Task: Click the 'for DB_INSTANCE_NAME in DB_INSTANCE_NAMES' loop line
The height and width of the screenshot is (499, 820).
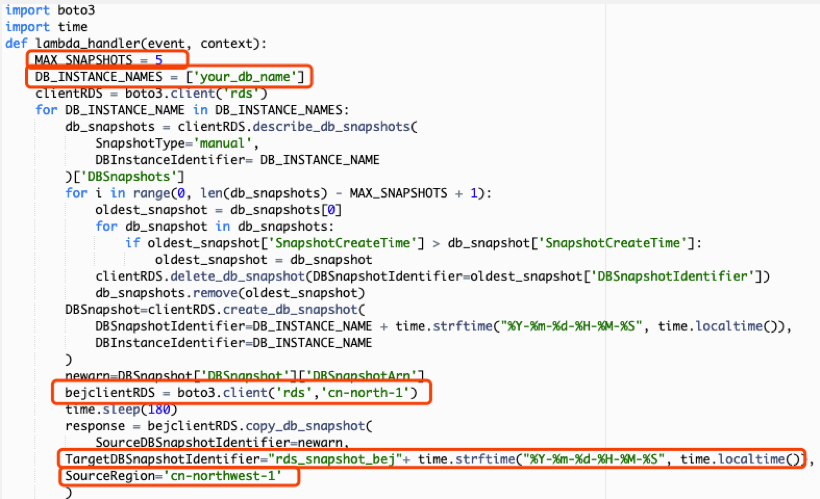Action: (x=190, y=110)
